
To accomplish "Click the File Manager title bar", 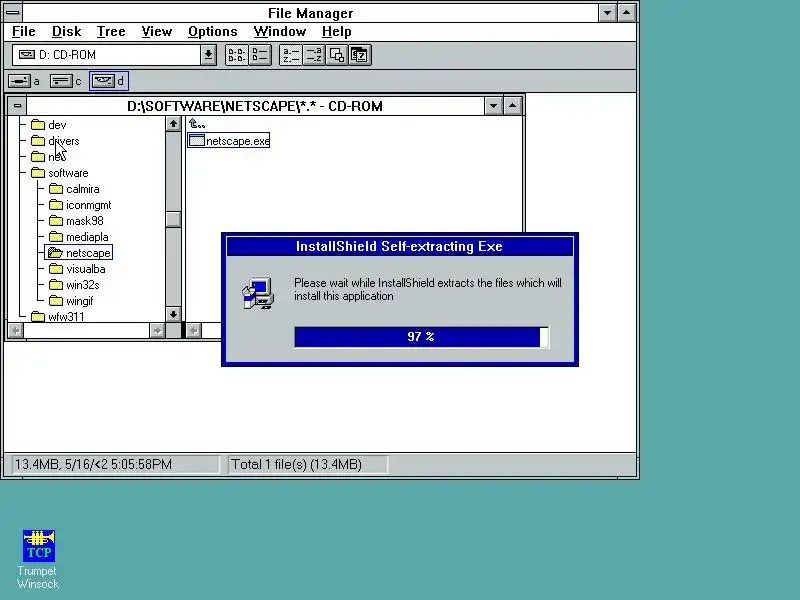I will coord(310,13).
